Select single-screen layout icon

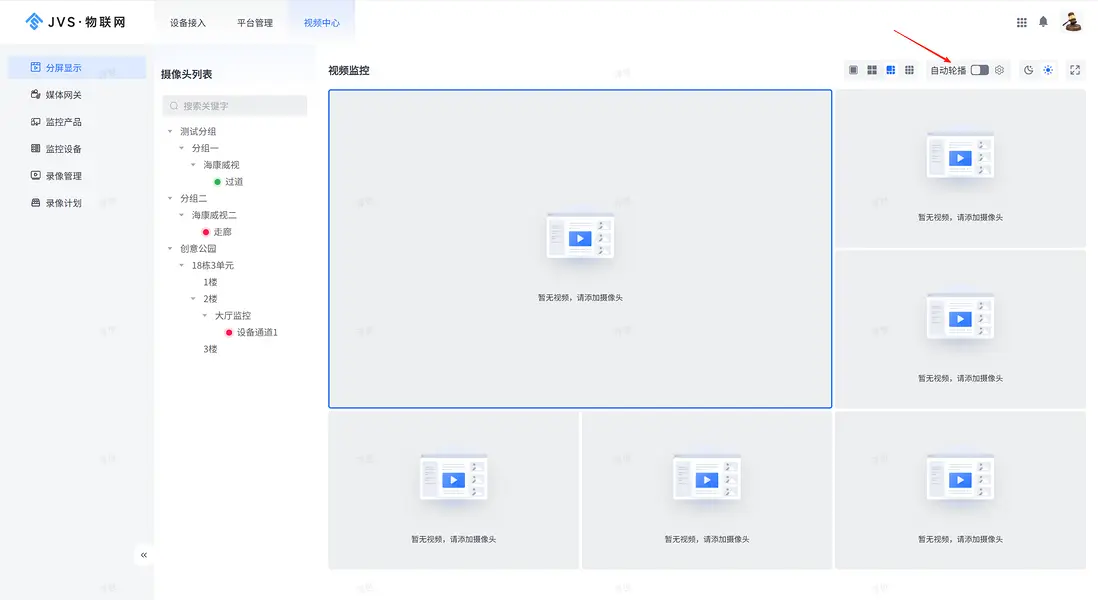(853, 70)
